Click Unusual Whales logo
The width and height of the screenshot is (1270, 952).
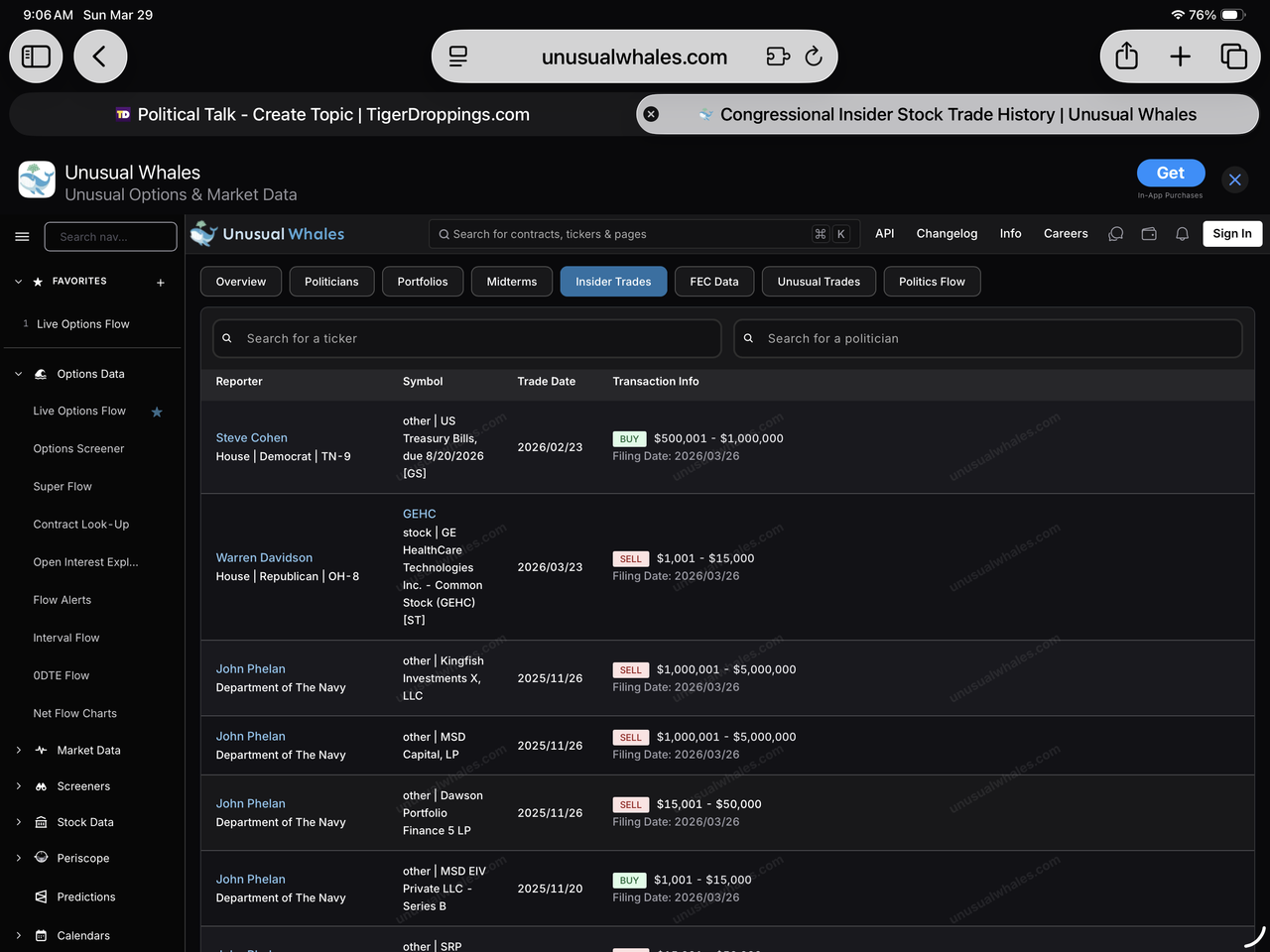click(x=268, y=234)
